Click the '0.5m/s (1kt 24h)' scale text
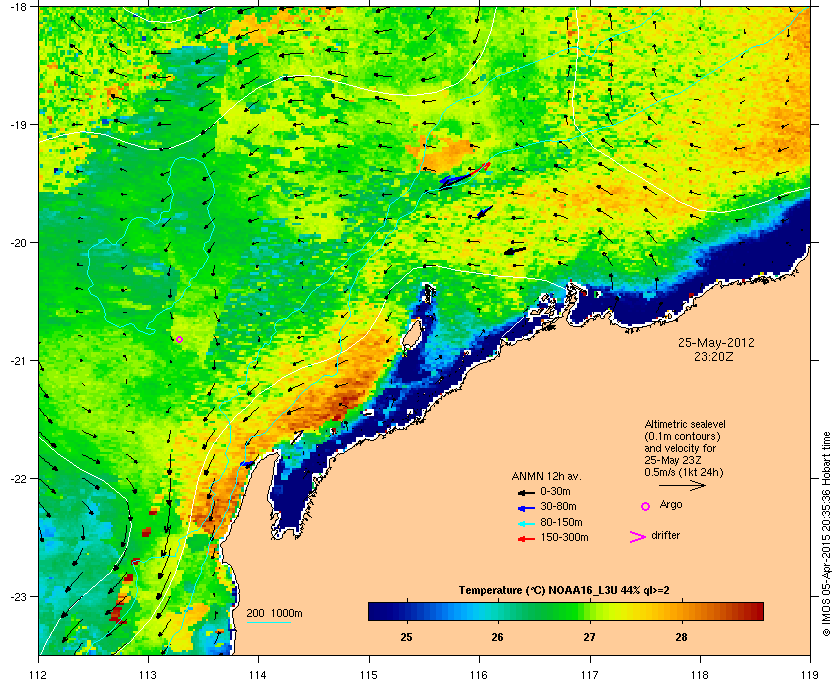The height and width of the screenshot is (680, 840). 684,472
